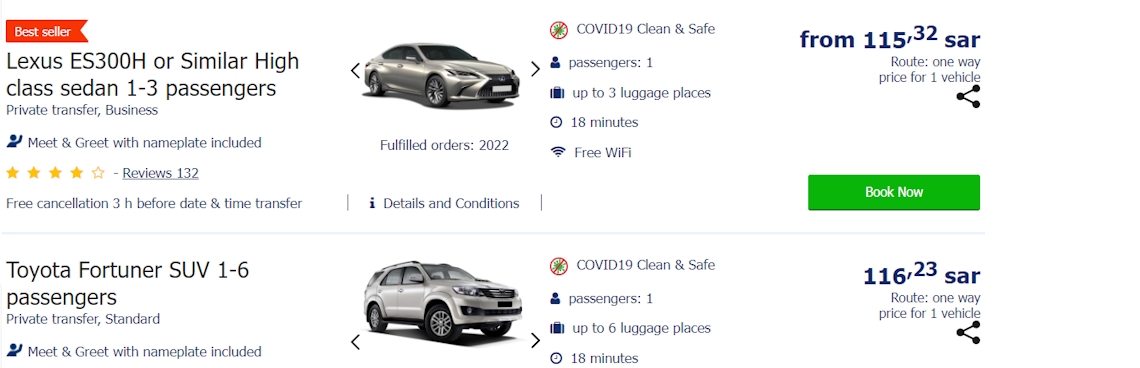Screen dimensions: 1140x368
Task: Open the Reviews 132 link
Action: (x=160, y=173)
